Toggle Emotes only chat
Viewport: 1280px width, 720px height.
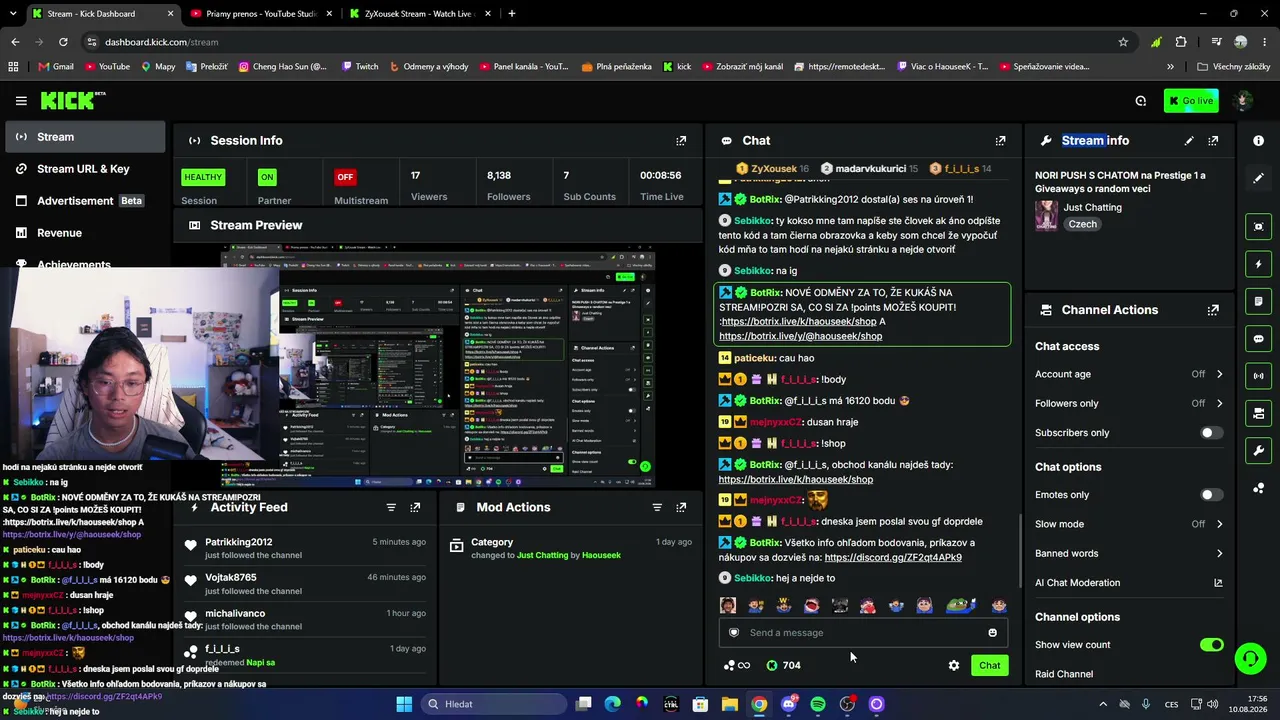1210,495
